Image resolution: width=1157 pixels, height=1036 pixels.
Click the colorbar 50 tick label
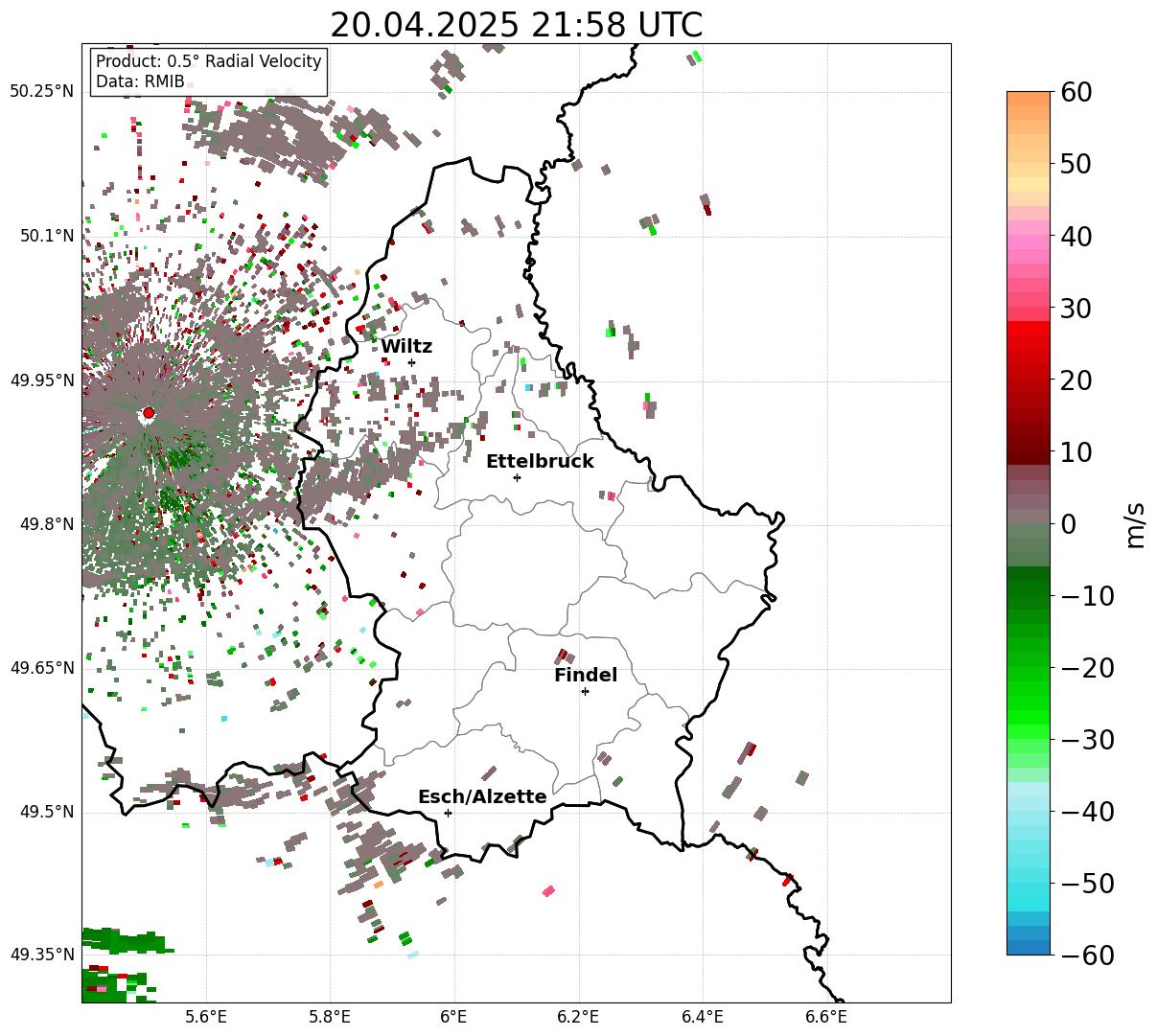coord(1075,164)
